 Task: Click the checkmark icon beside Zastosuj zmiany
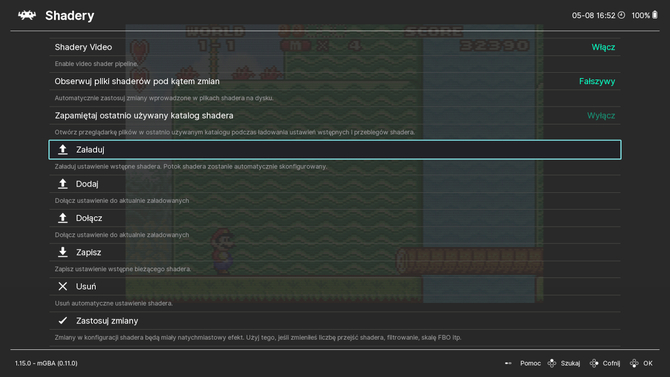63,321
